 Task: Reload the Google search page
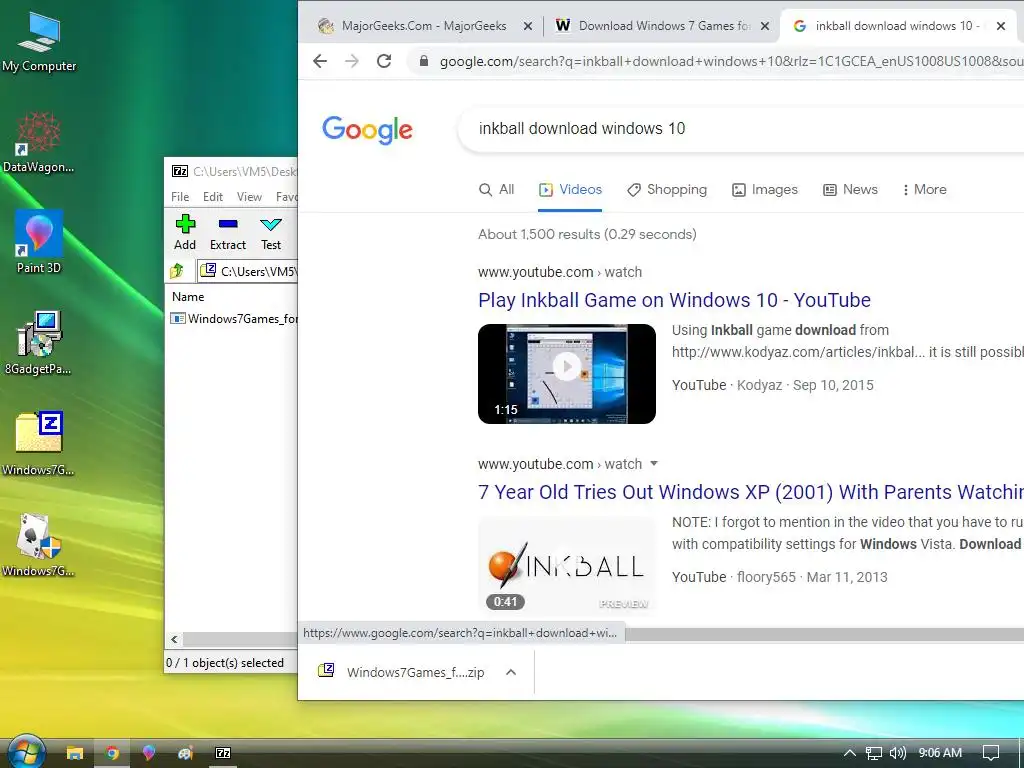coord(384,61)
